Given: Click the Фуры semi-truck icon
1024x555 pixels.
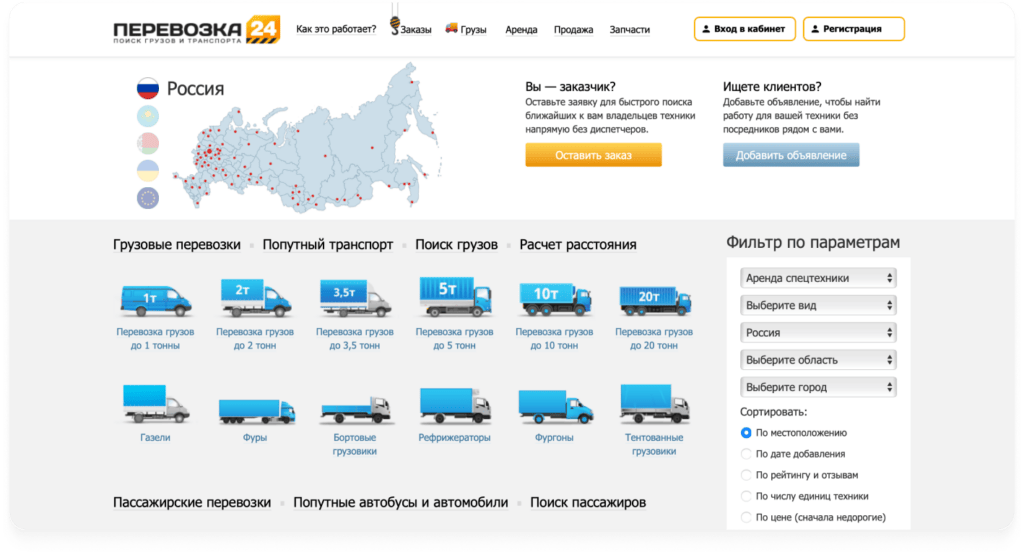Looking at the screenshot, I should [x=256, y=411].
